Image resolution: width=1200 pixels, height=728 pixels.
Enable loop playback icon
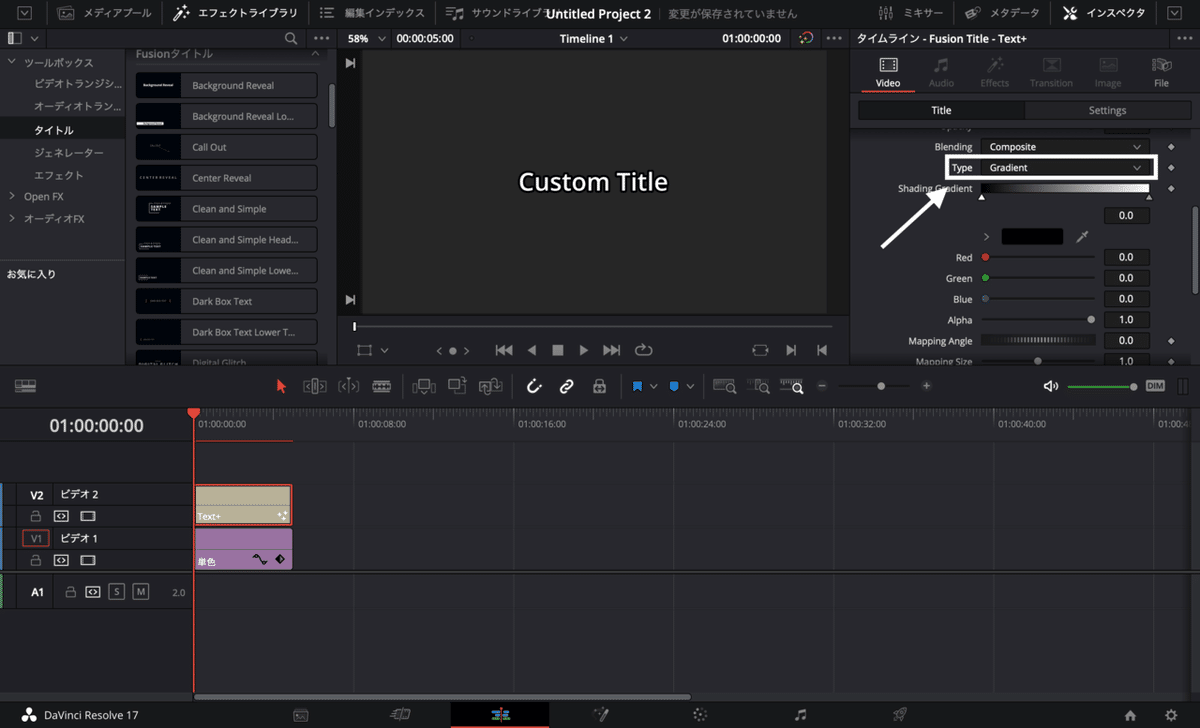click(643, 350)
